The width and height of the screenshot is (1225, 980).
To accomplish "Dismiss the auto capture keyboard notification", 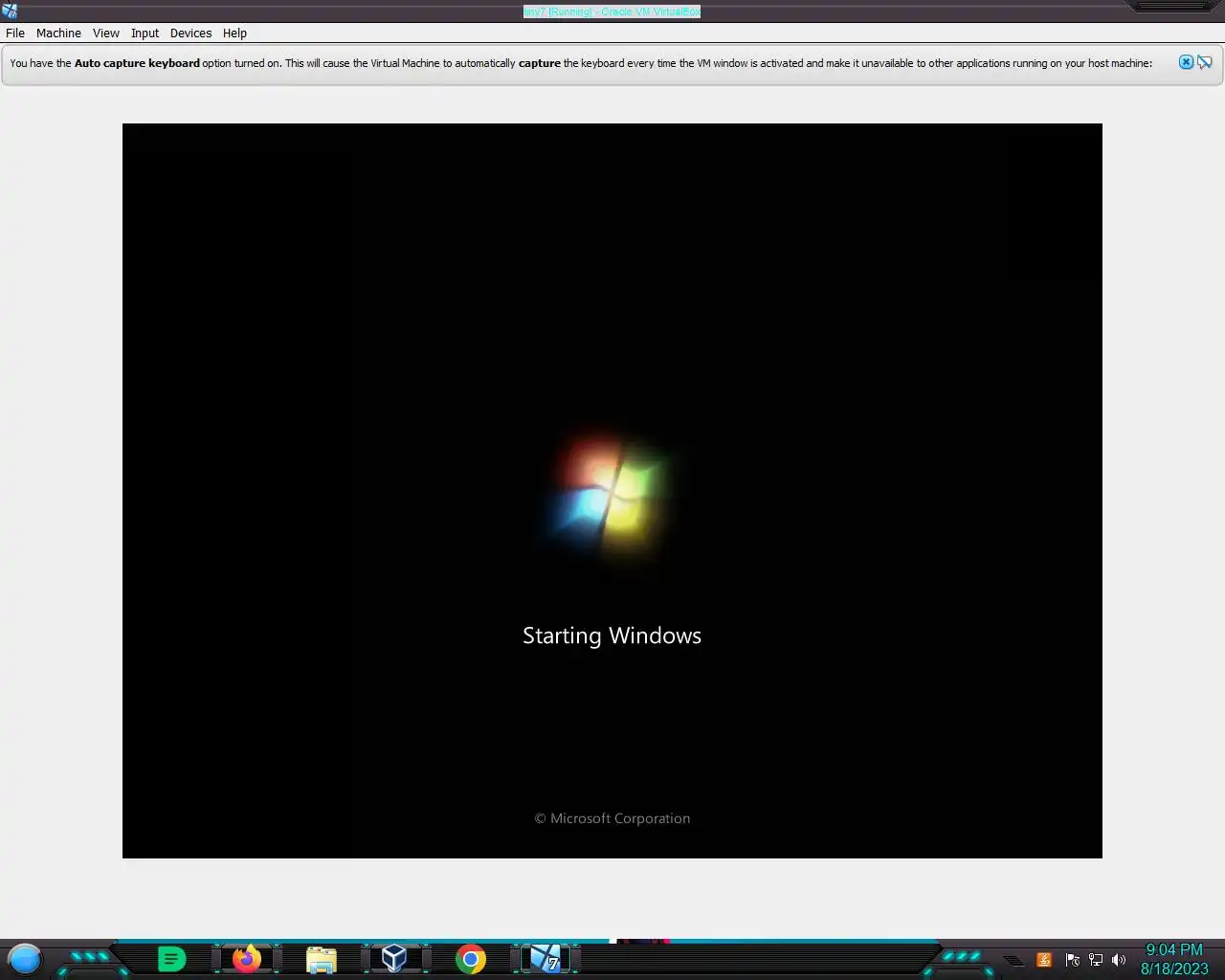I will tap(1186, 62).
